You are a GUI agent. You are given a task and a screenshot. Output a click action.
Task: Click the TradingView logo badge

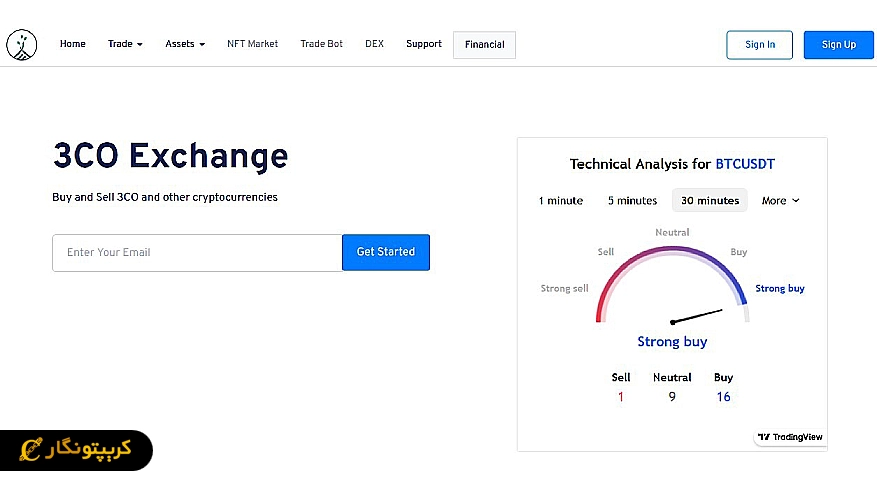click(x=790, y=437)
